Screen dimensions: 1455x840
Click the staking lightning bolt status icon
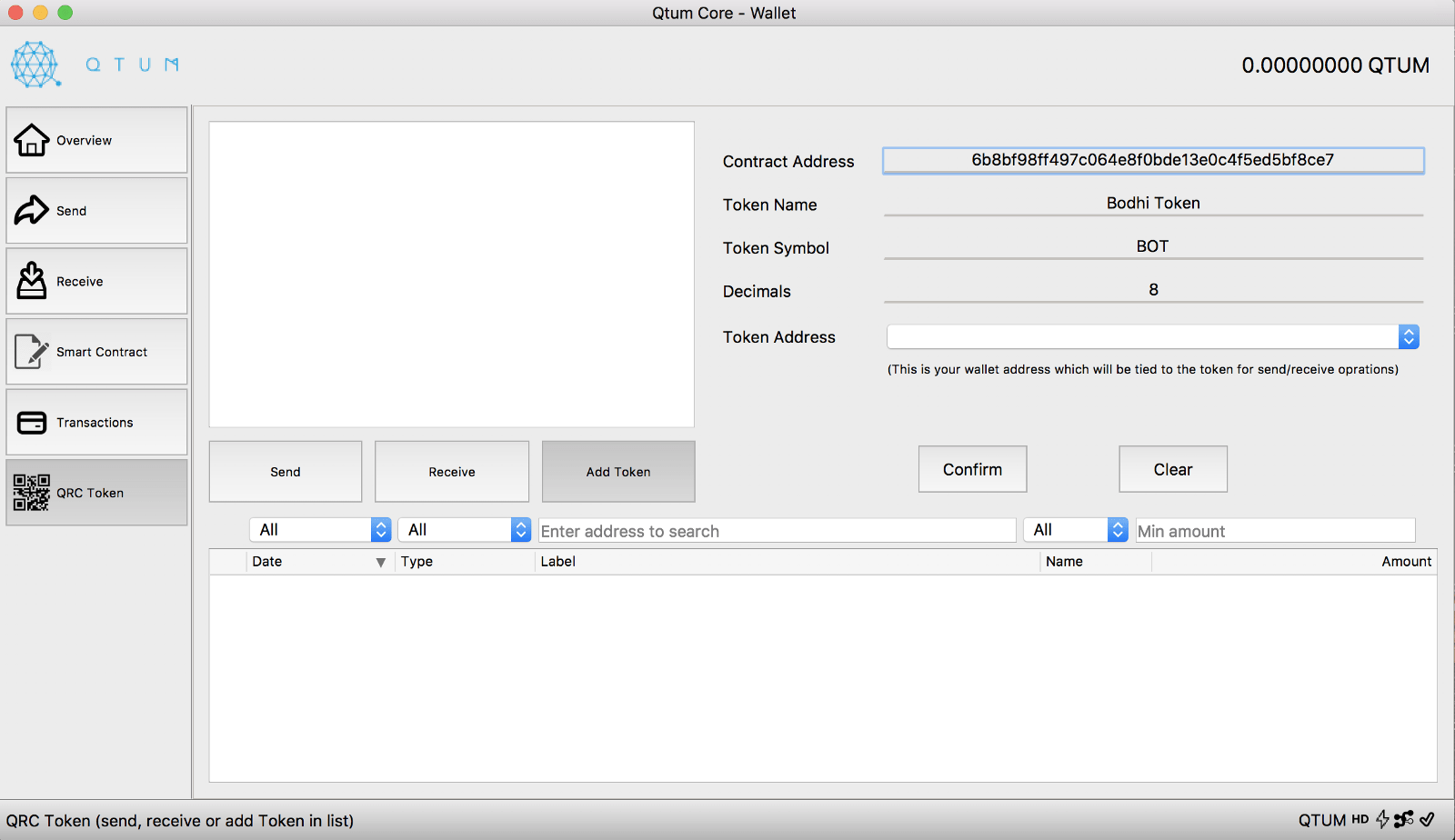click(1382, 819)
